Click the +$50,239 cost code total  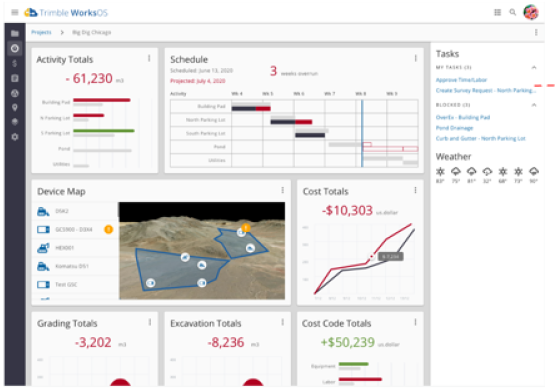pyautogui.click(x=348, y=342)
